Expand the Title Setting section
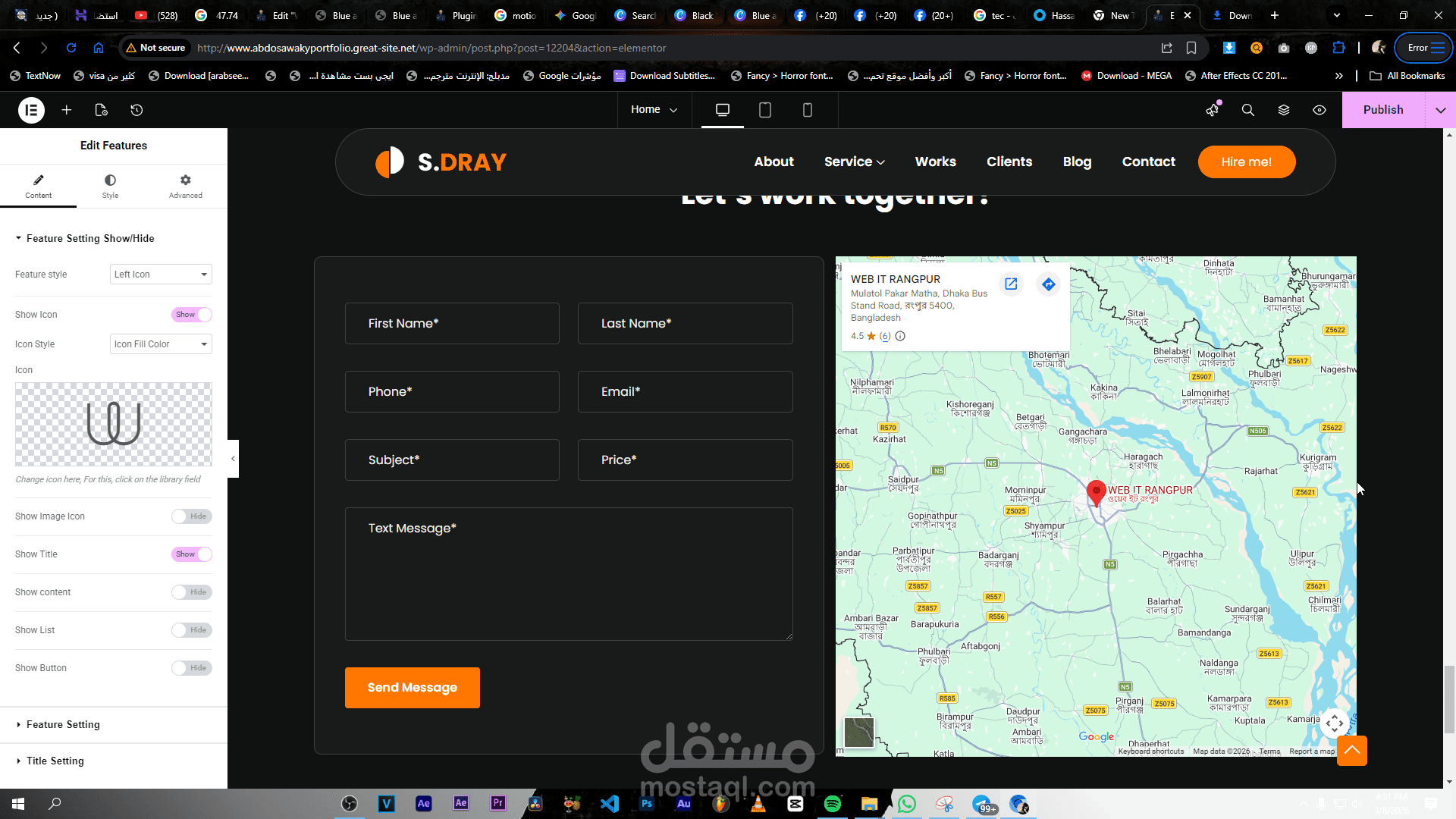The image size is (1456, 819). click(55, 761)
